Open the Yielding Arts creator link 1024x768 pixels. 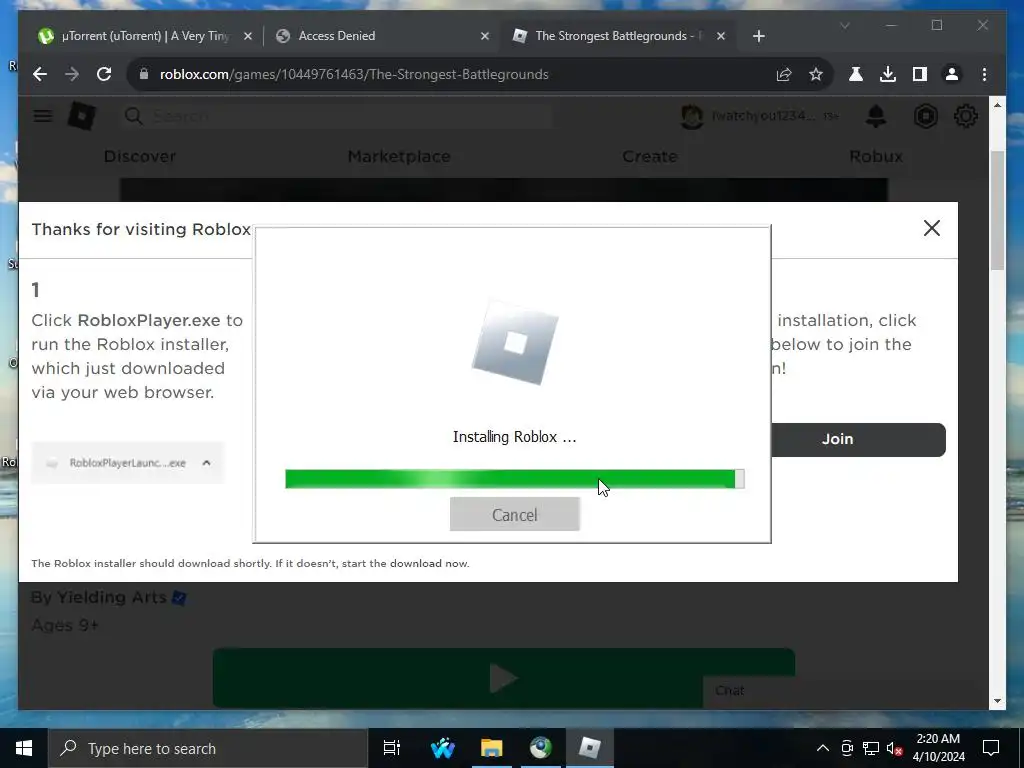click(111, 597)
